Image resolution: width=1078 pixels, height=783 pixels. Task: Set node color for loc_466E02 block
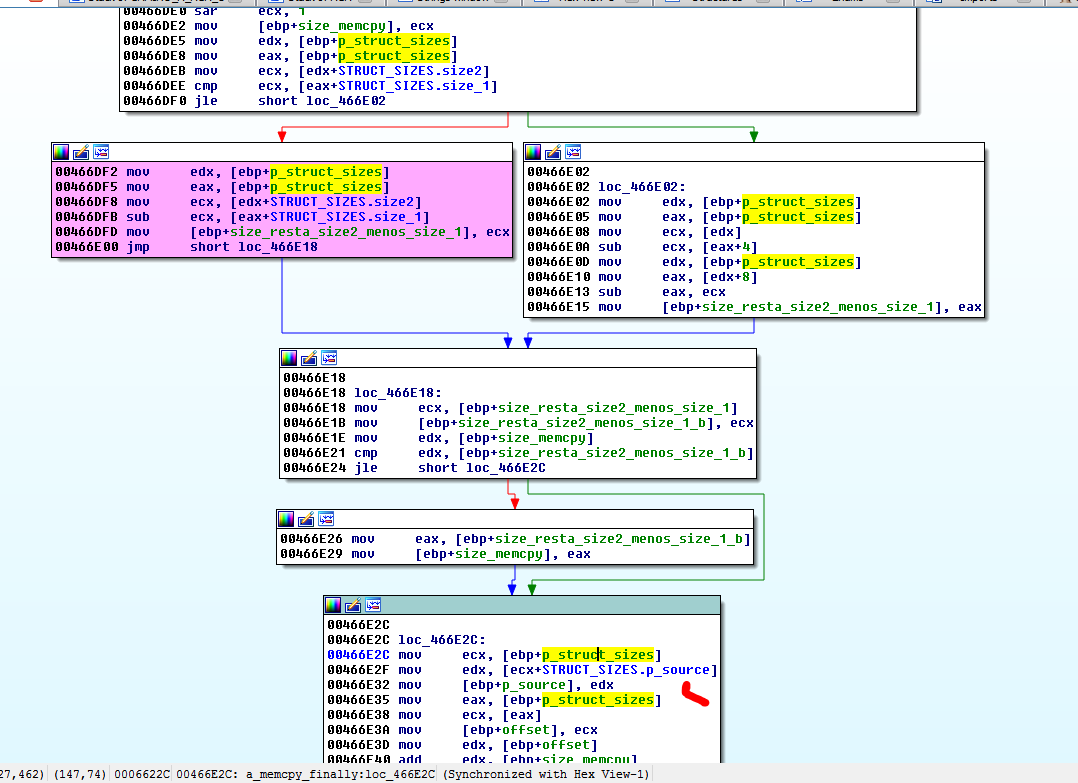[534, 152]
